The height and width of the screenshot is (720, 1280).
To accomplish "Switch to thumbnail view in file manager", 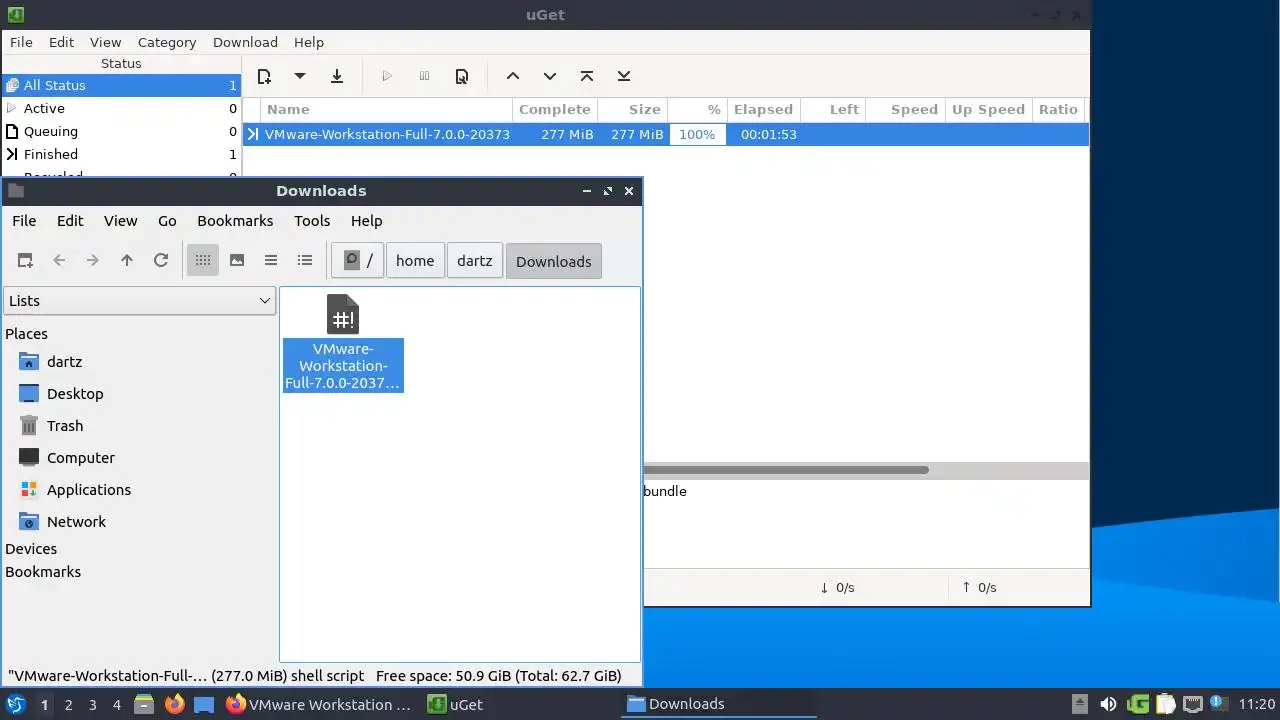I will click(x=237, y=260).
